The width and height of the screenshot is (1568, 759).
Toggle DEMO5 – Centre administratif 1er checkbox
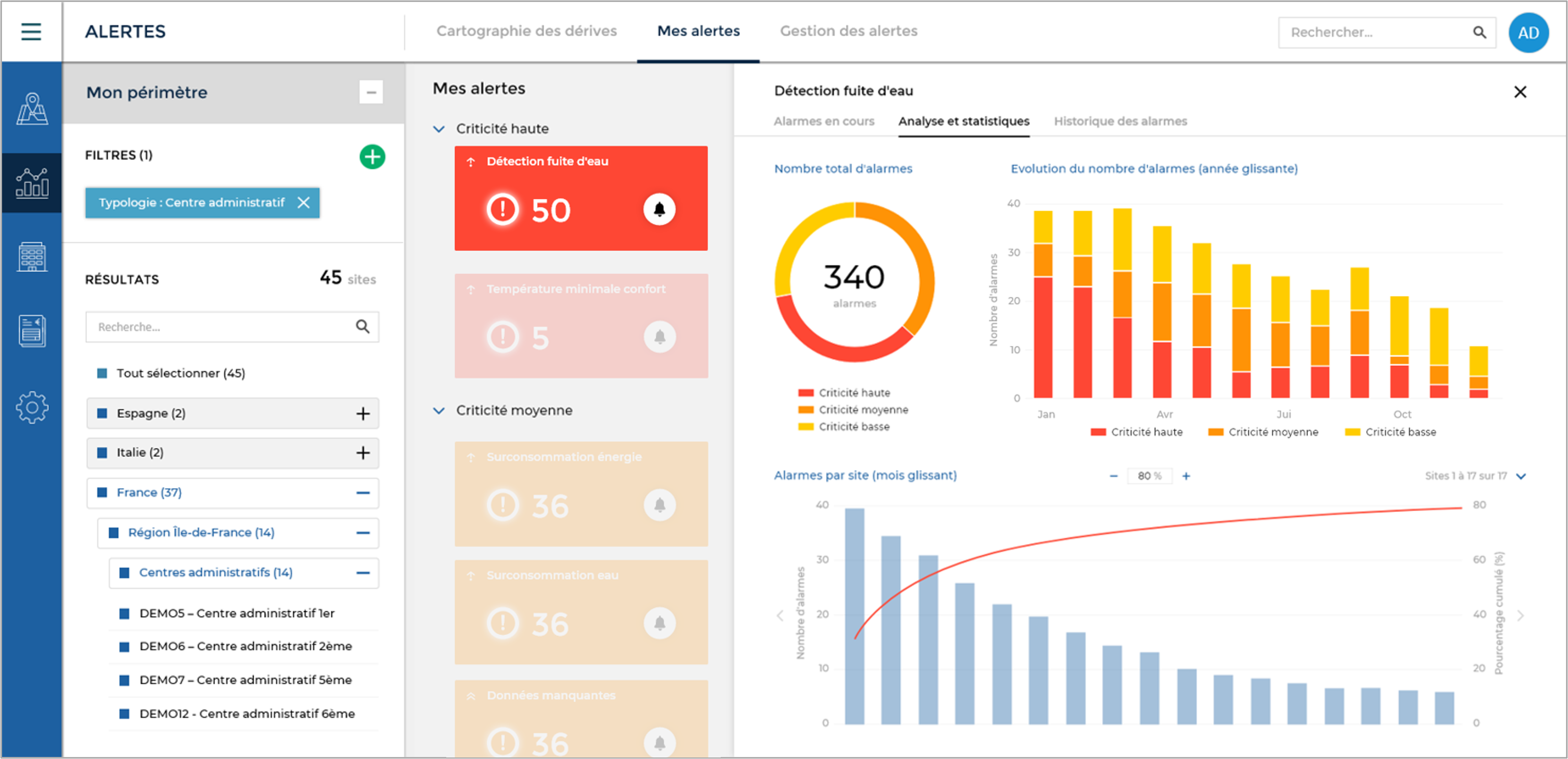(124, 614)
